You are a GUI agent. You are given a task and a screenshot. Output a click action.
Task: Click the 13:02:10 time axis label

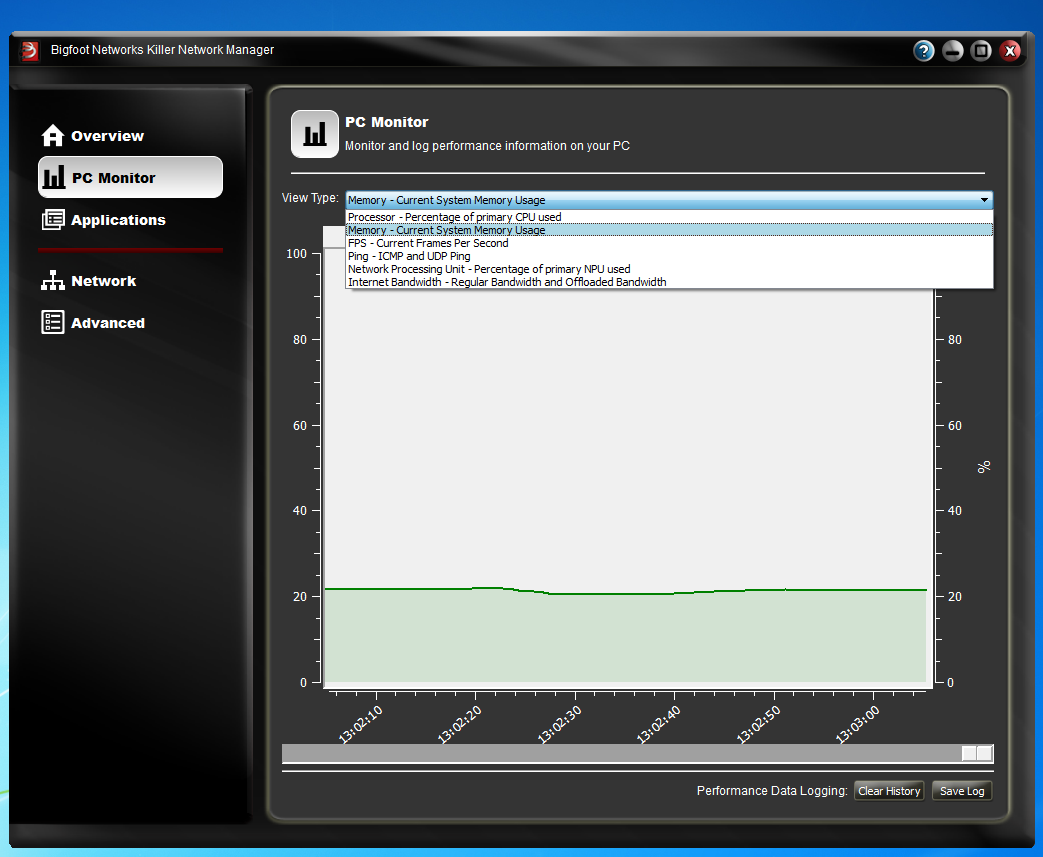(x=361, y=724)
